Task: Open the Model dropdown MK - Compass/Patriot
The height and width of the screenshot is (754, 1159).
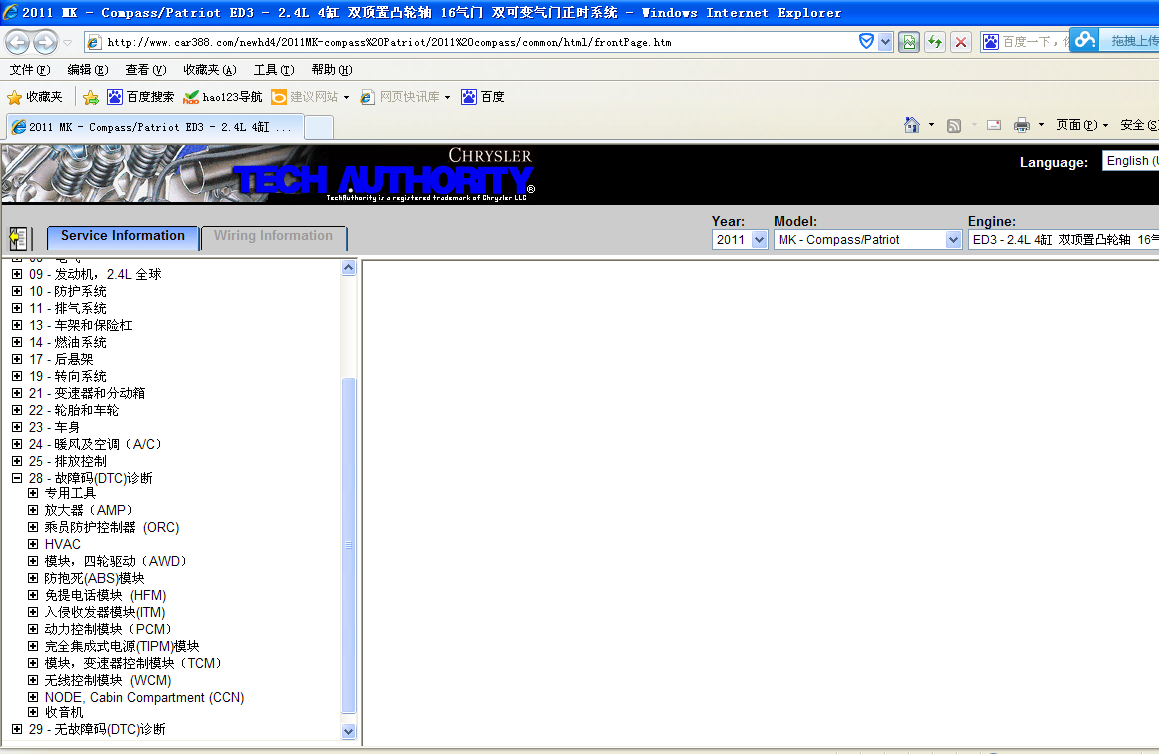Action: (868, 240)
